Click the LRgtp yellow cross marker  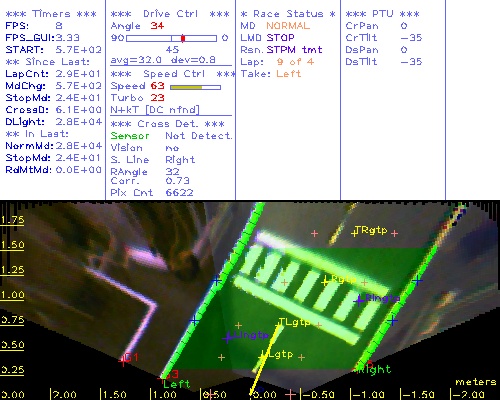tap(325, 282)
